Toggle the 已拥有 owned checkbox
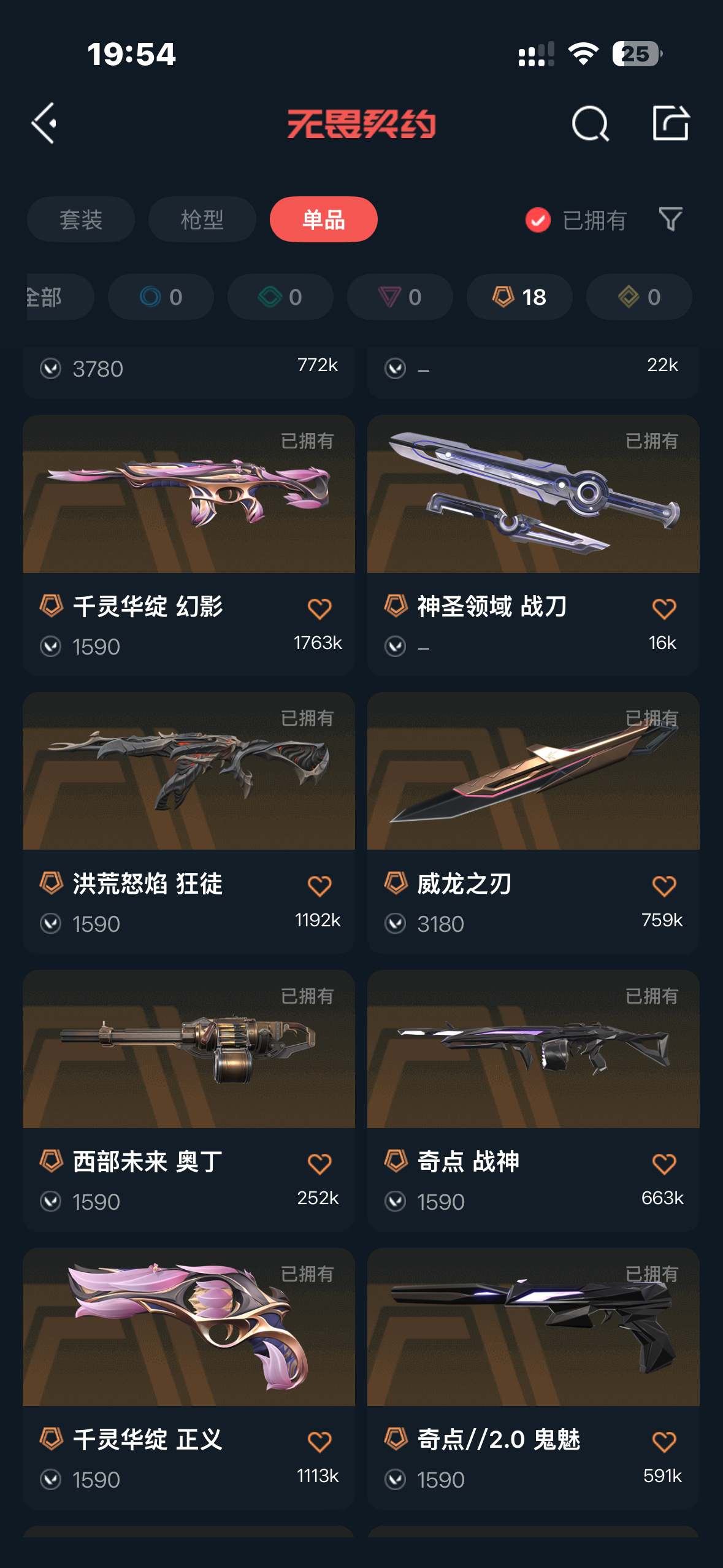 pos(538,220)
